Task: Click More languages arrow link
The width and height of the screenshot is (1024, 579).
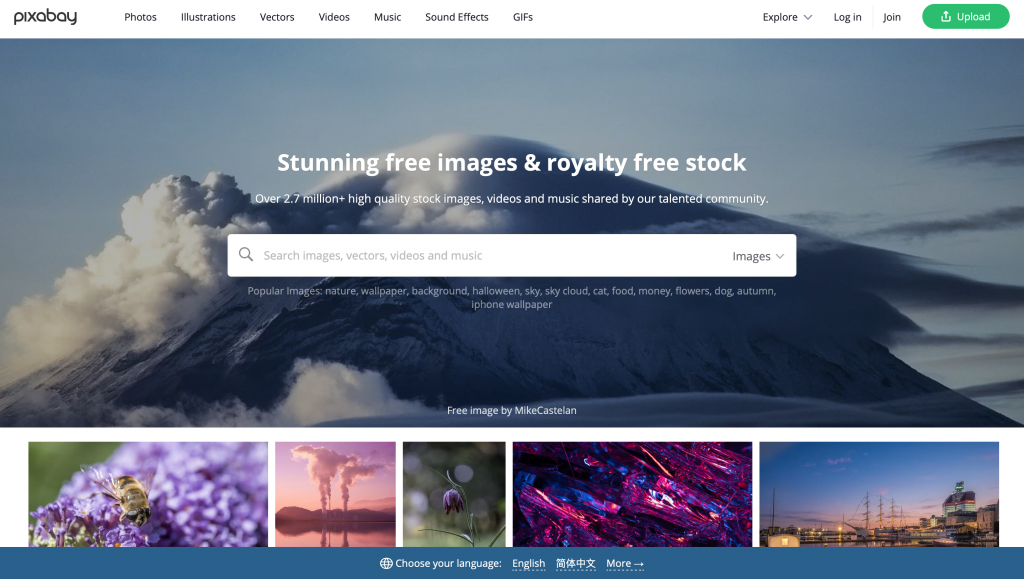Action: (x=625, y=563)
